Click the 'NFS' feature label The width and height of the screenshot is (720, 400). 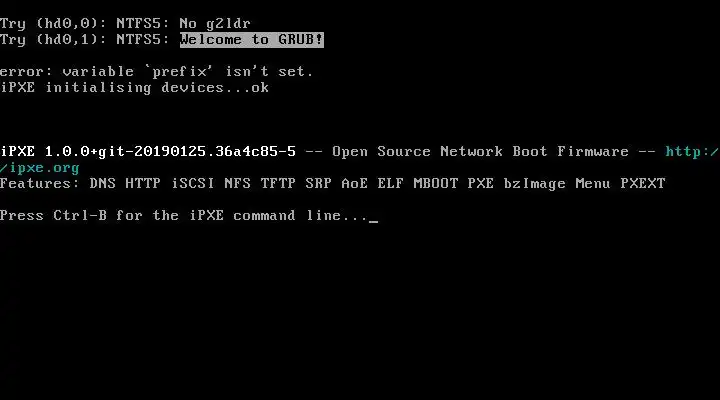pos(237,184)
